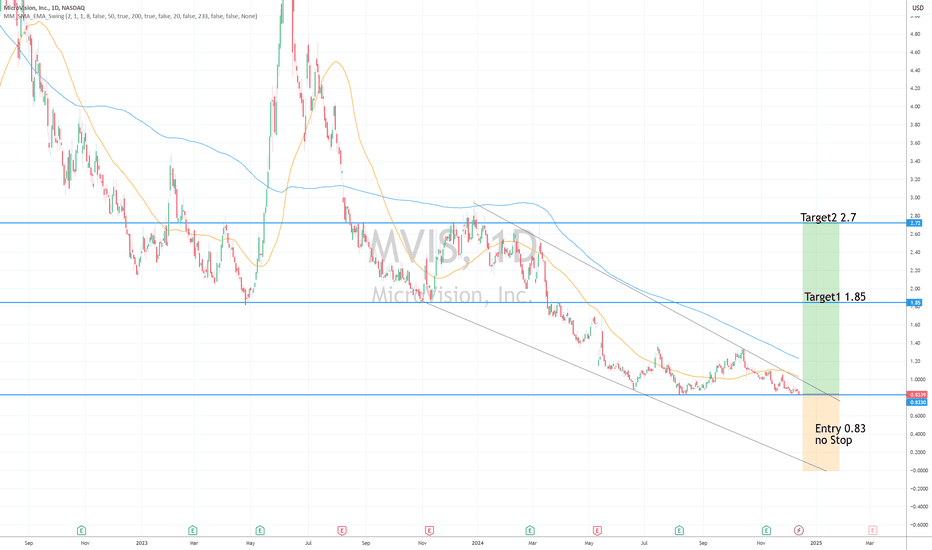Click the MicroVision, Inc., 1D, NASDAQ symbol title
Screen dimensions: 932x550
tap(44, 8)
